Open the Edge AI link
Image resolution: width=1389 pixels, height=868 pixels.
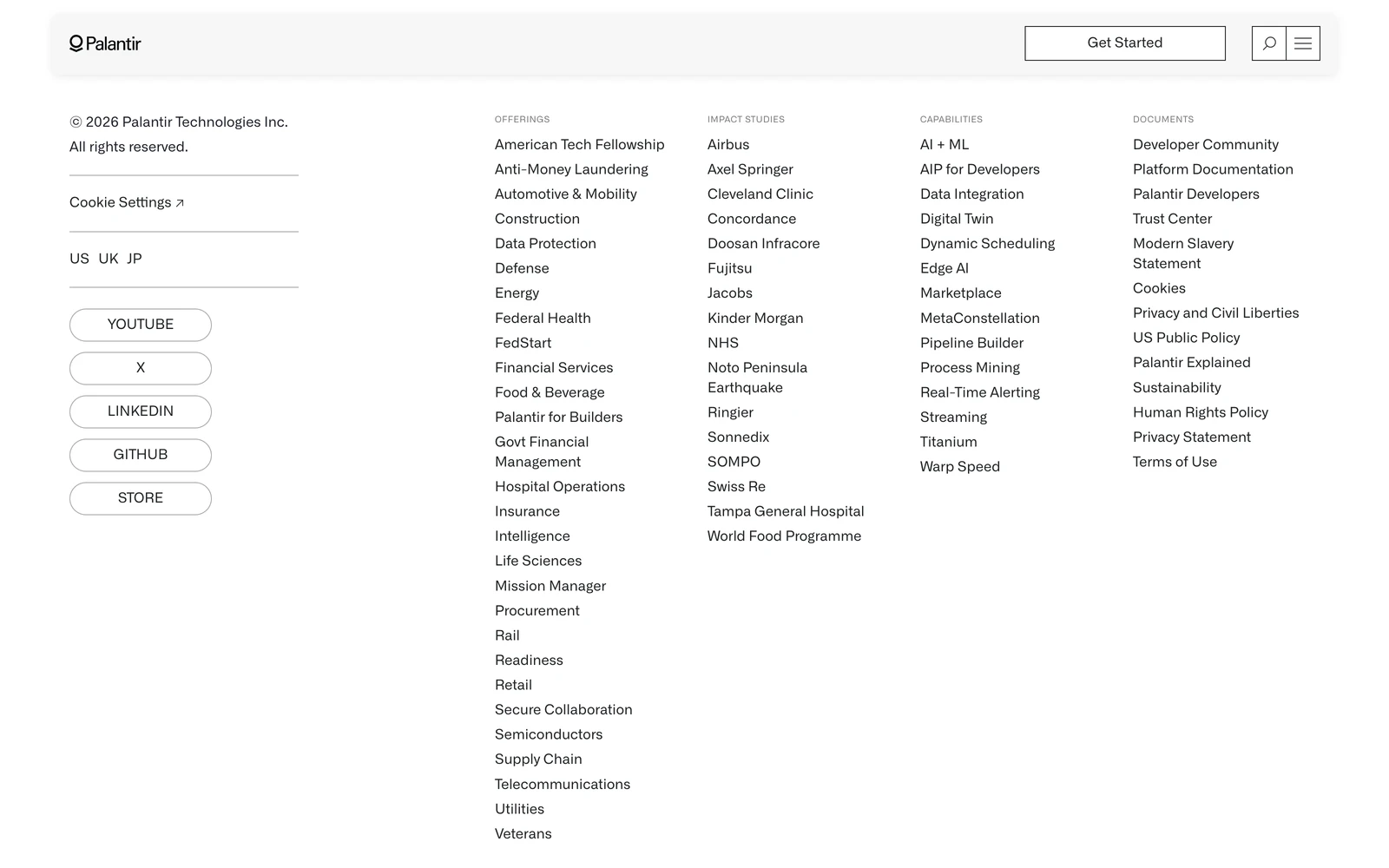[x=945, y=268]
